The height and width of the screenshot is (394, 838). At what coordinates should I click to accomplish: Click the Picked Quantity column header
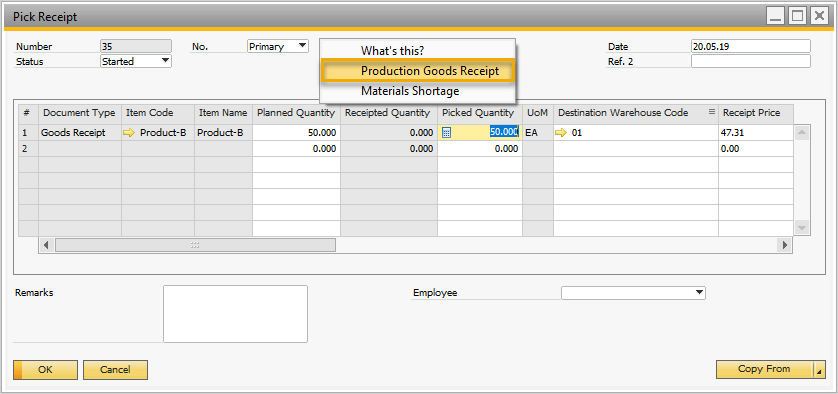point(480,113)
